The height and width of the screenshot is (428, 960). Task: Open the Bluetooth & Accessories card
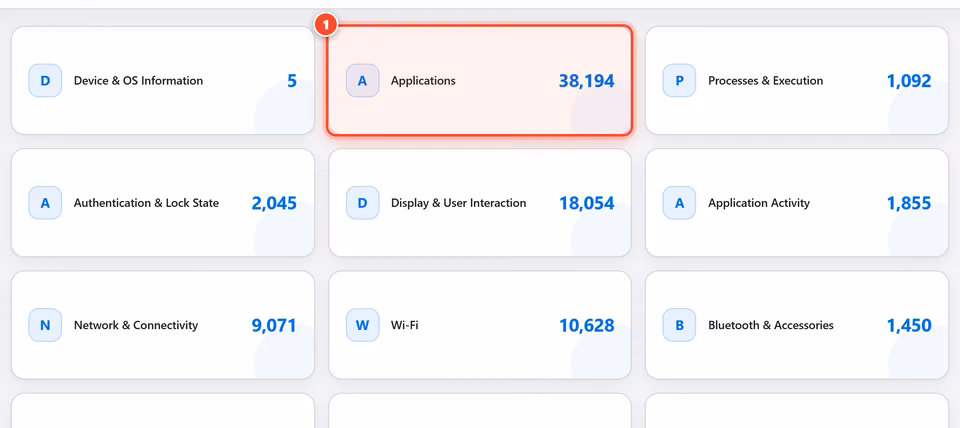[x=797, y=325]
